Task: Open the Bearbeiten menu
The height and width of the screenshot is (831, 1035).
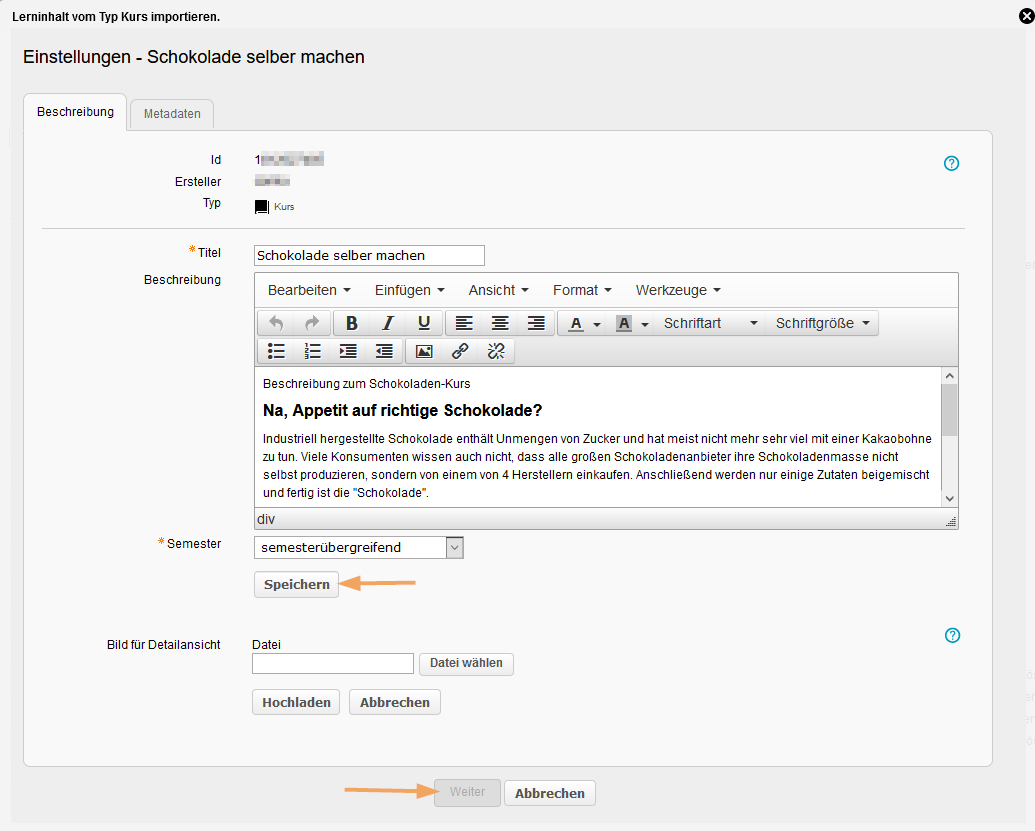Action: [309, 290]
